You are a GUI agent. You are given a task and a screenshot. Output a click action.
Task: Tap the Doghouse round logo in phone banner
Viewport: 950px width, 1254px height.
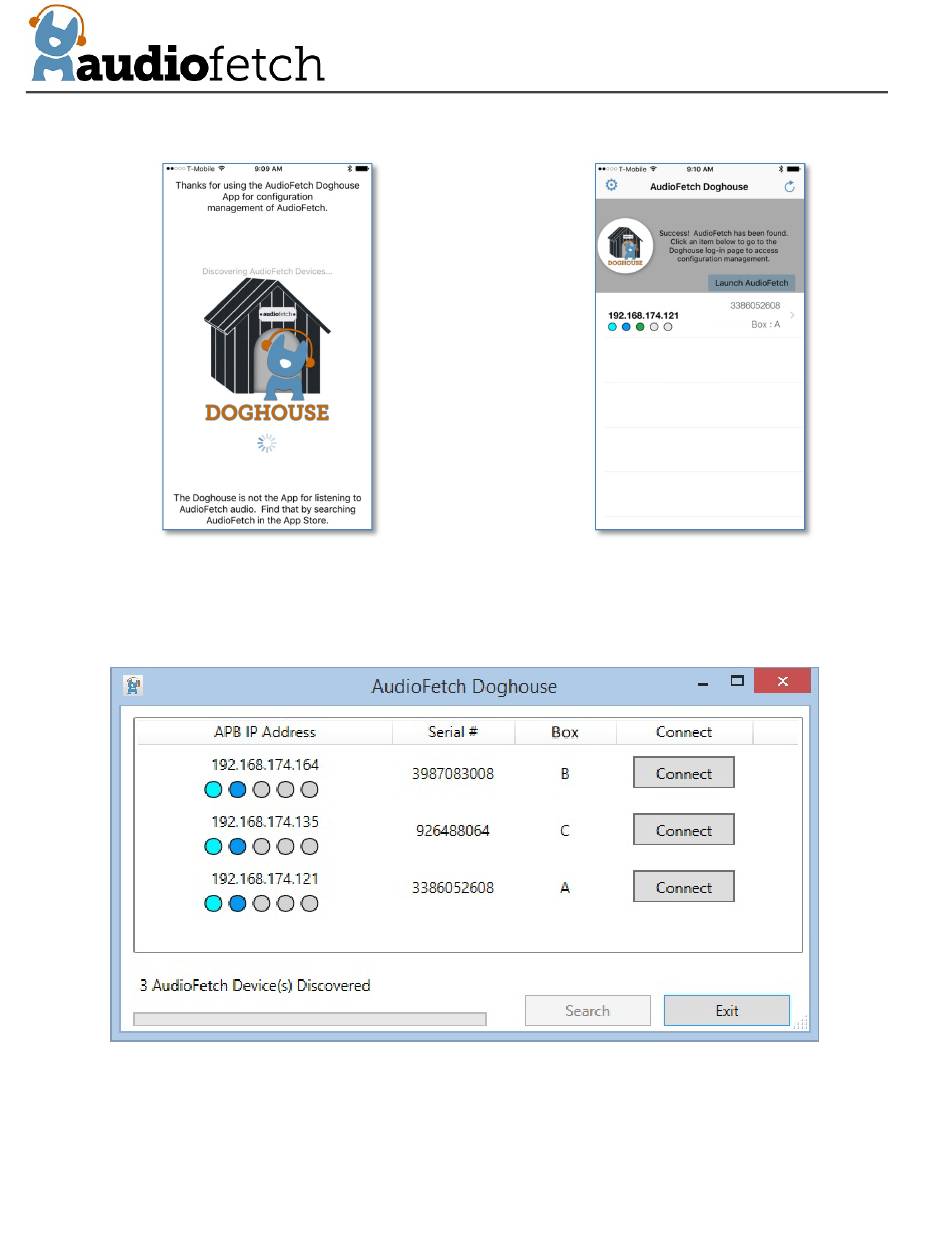point(626,246)
